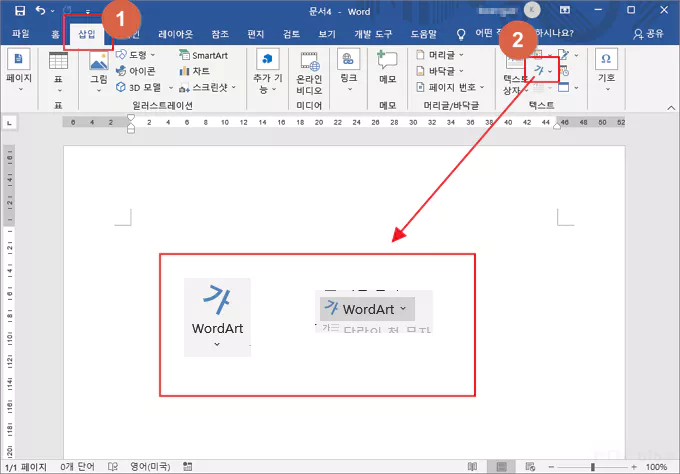The height and width of the screenshot is (474, 680).
Task: Insert 온라인 비디오 online video
Action: 309,73
